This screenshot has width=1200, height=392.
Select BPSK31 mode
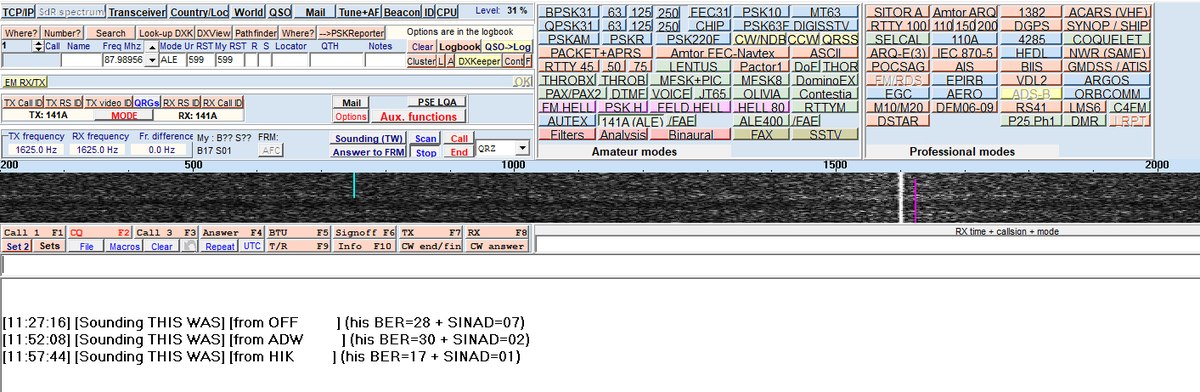coord(569,11)
